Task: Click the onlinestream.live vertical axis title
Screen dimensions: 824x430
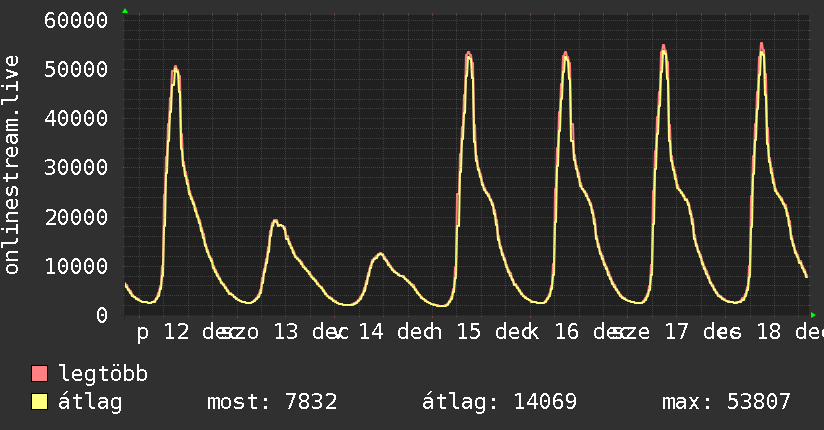Action: click(x=11, y=165)
